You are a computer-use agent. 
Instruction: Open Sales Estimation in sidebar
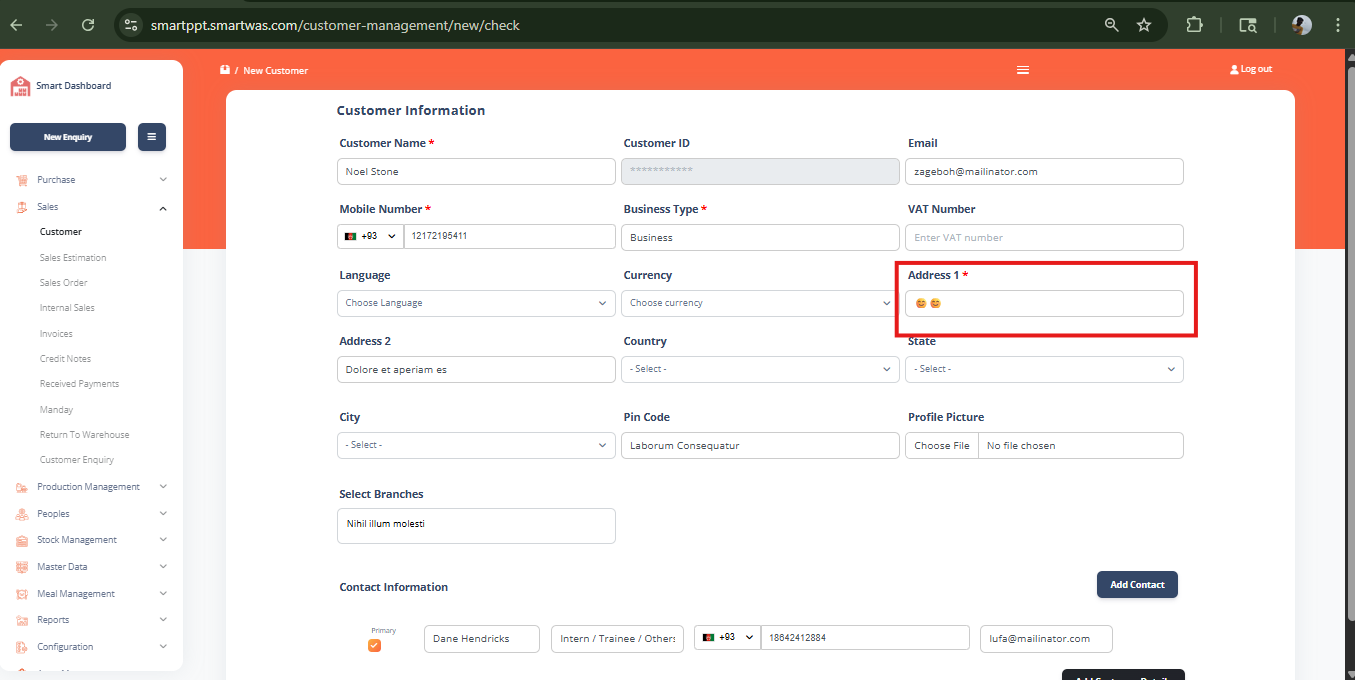[73, 258]
